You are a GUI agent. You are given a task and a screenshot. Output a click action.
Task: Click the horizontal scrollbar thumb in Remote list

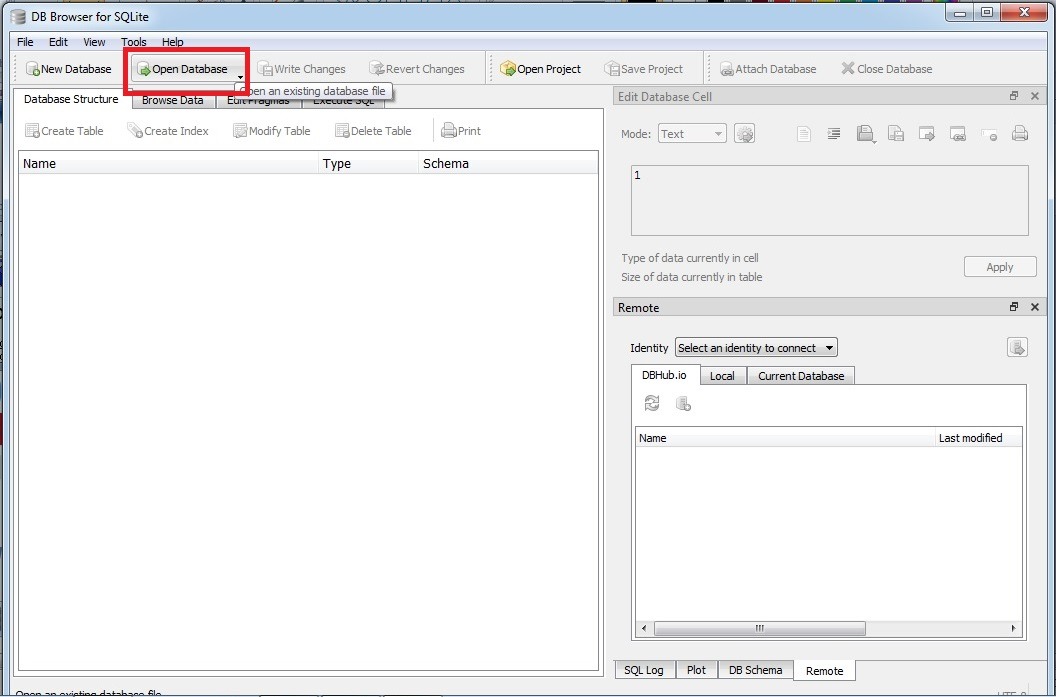760,628
